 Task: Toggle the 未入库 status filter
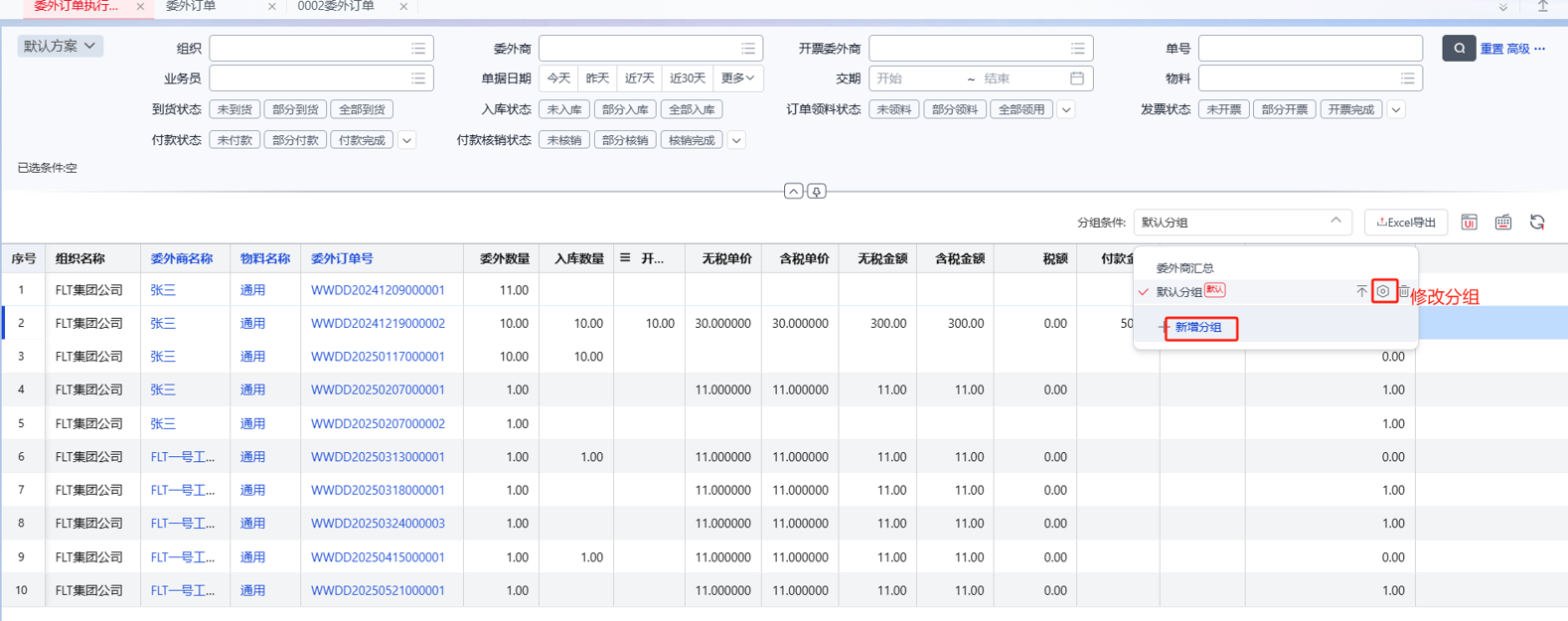pos(564,109)
